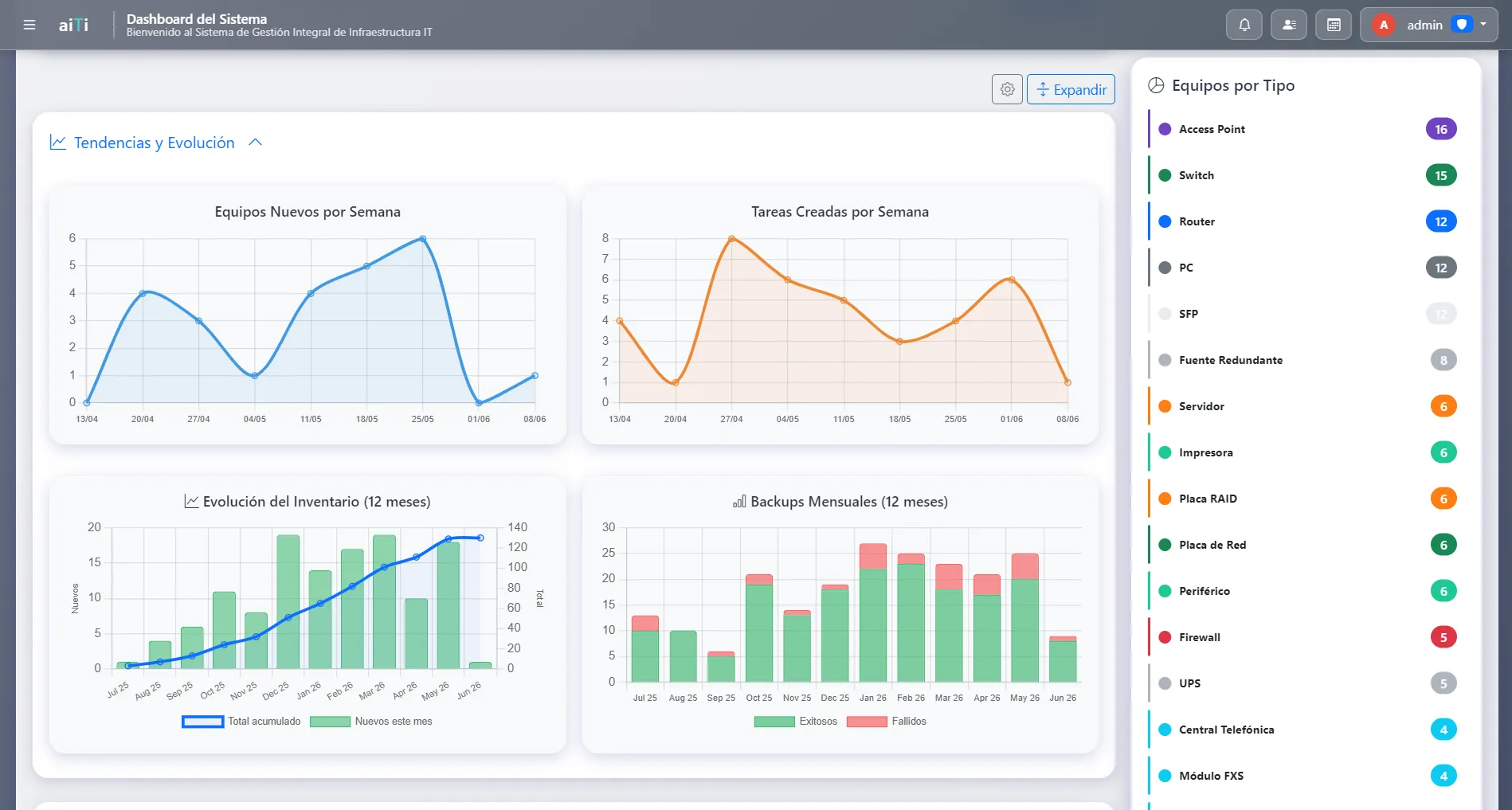This screenshot has height=810, width=1512.
Task: Open notifications bell
Action: click(1244, 25)
